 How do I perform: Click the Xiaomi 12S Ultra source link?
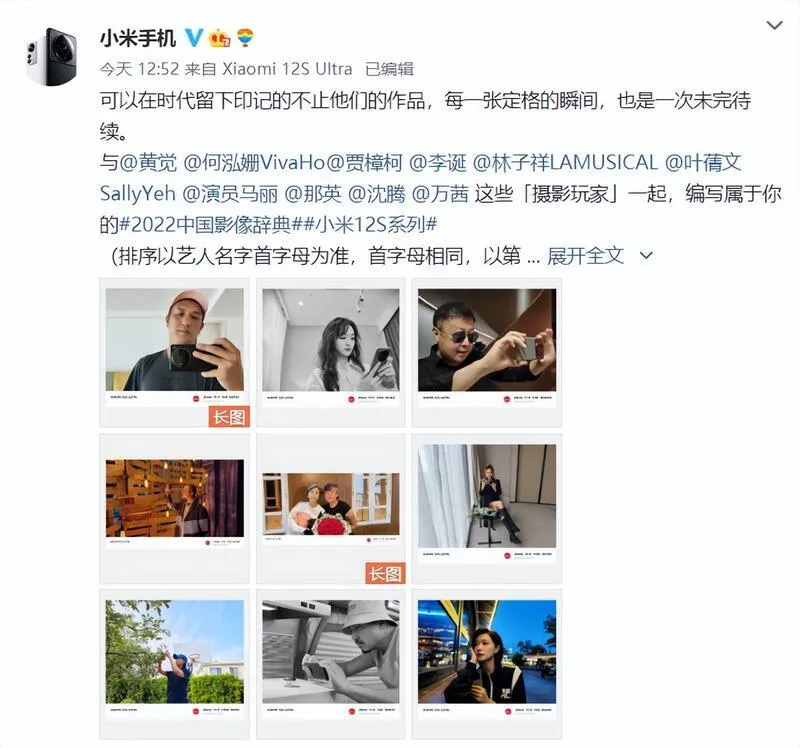(287, 69)
